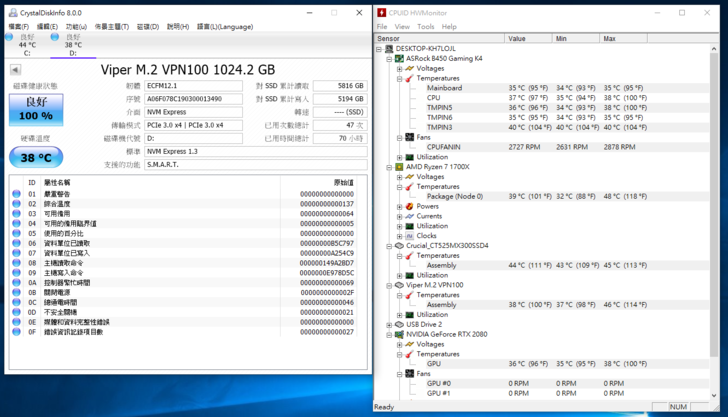Click the 良好 100% health status button
The width and height of the screenshot is (728, 417).
pos(36,110)
